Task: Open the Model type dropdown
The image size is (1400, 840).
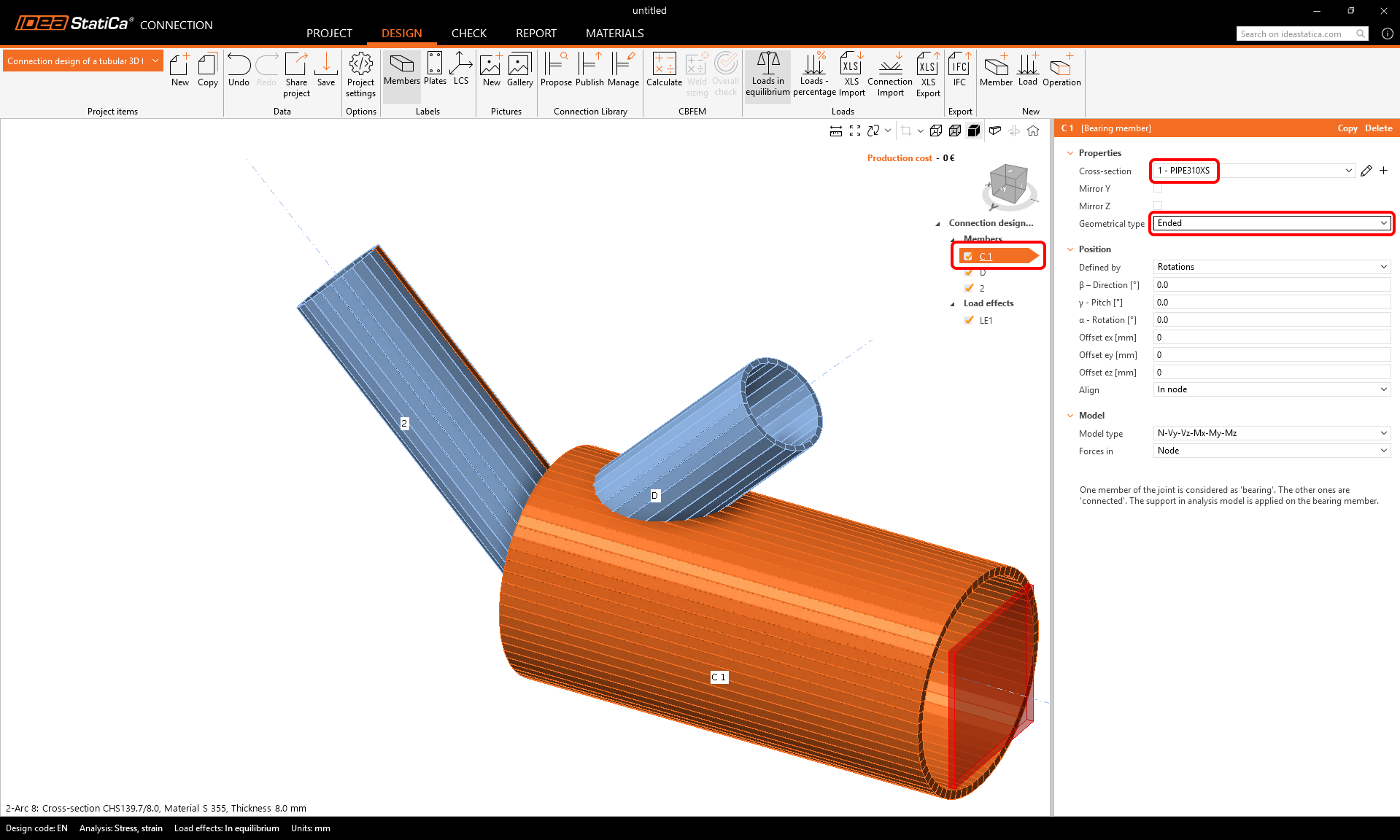Action: [1272, 433]
